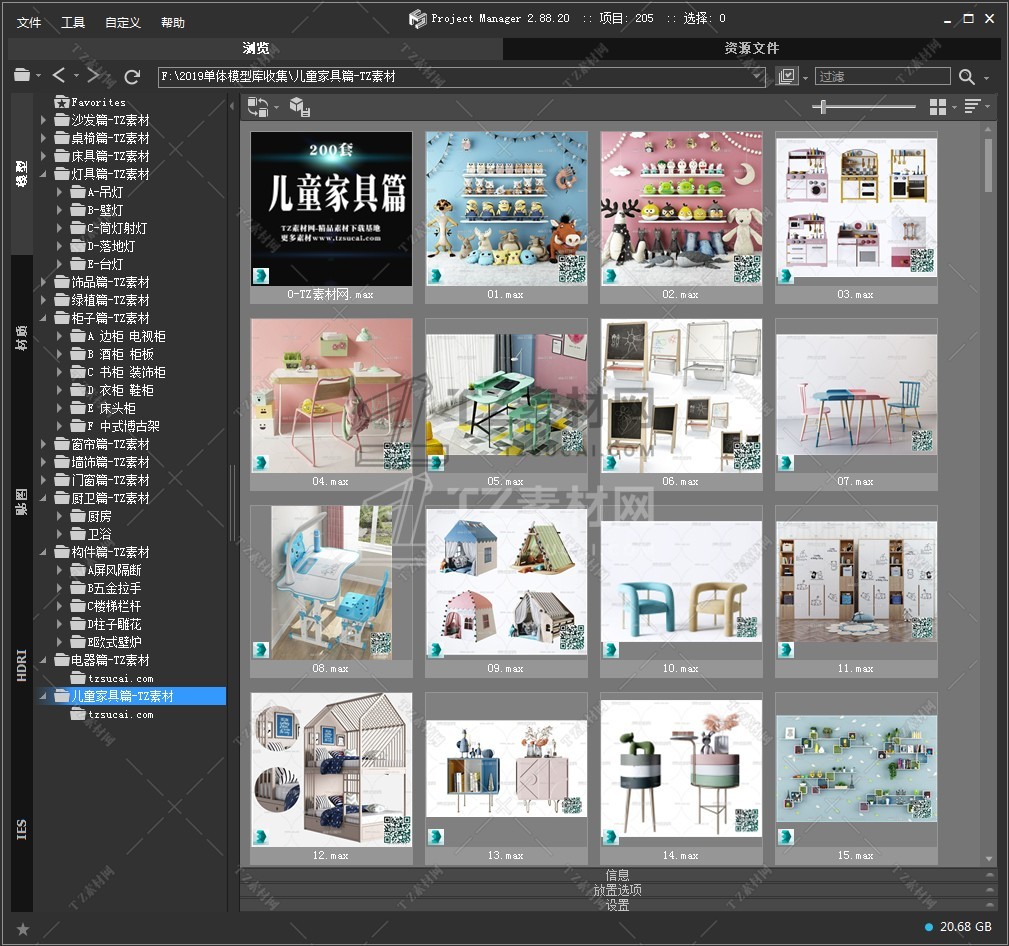
Task: Open the sort options icon
Action: click(971, 107)
